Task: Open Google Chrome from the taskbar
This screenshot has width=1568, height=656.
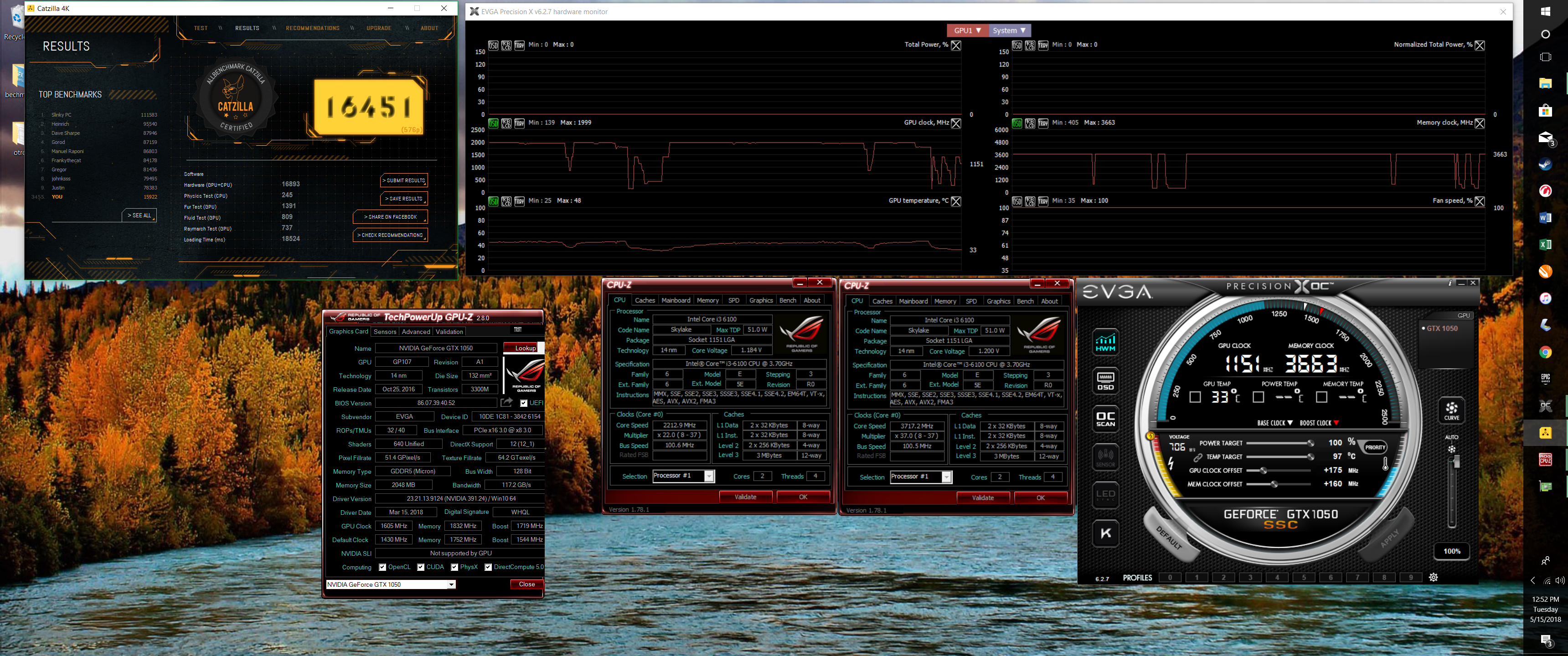Action: coord(1545,352)
